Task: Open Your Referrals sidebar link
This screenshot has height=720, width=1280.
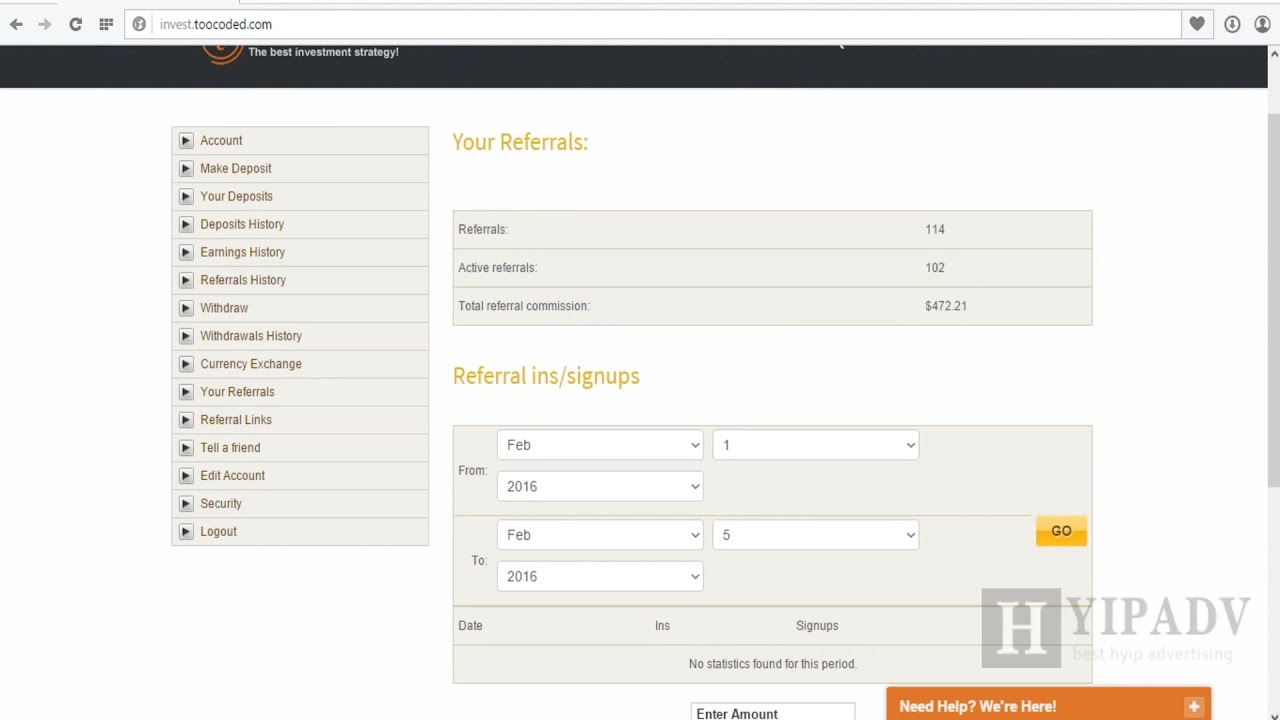Action: [x=237, y=393]
